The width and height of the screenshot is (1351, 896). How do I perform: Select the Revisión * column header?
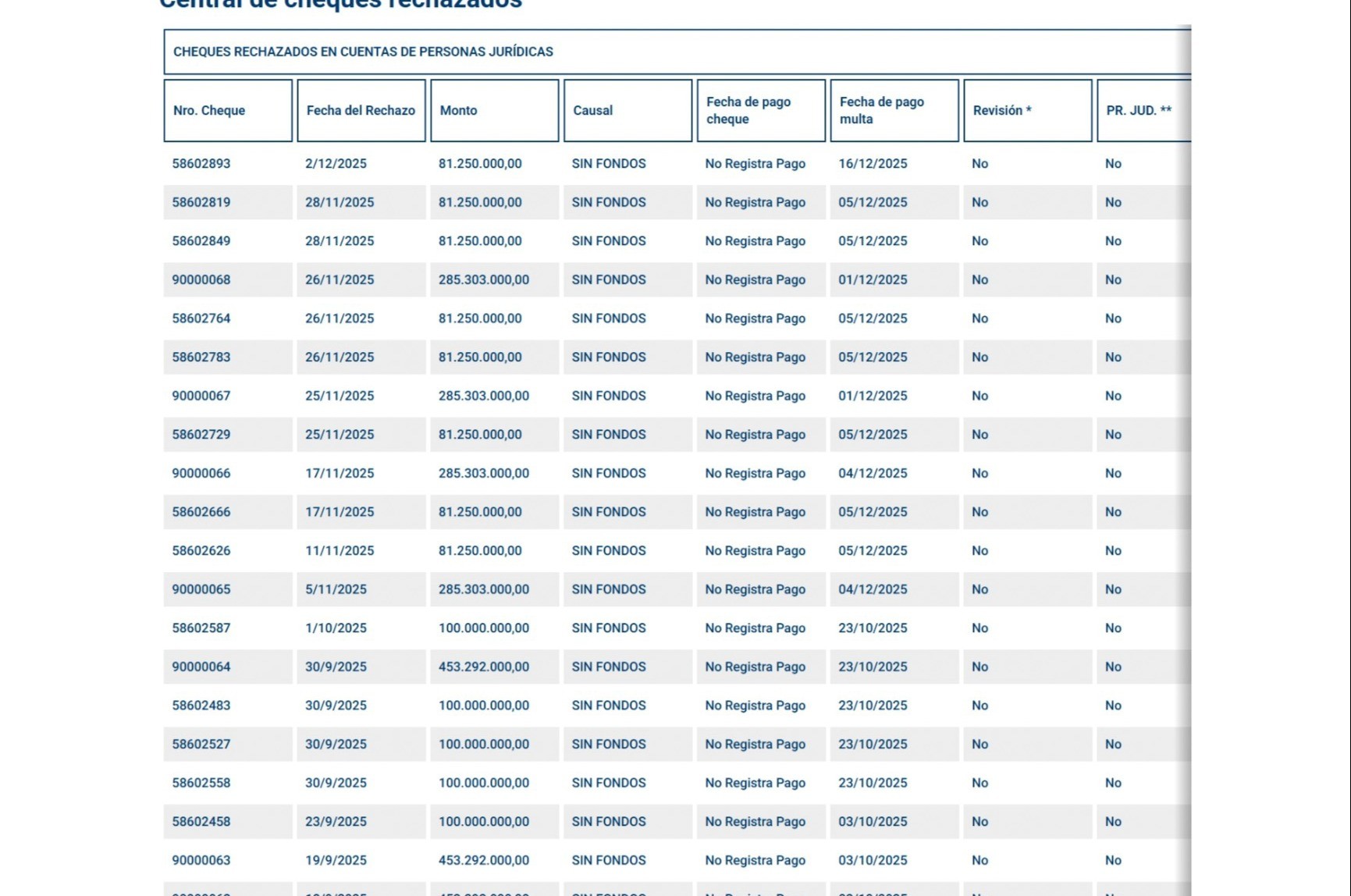1028,110
